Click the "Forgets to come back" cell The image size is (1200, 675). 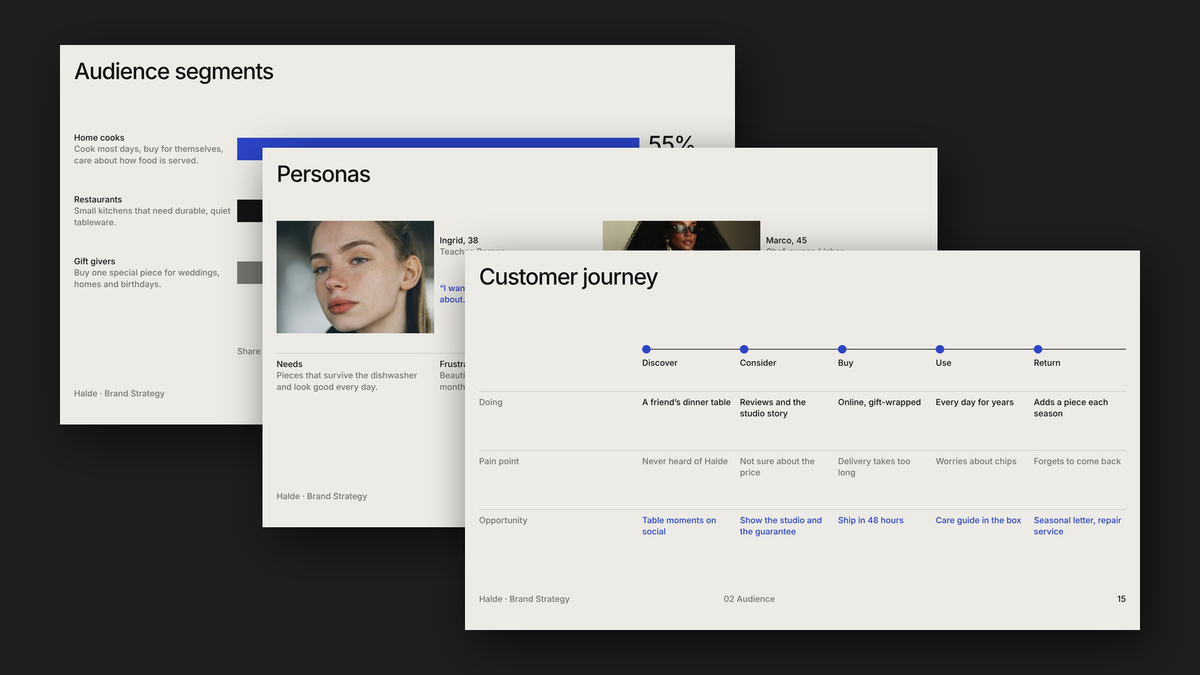tap(1077, 461)
